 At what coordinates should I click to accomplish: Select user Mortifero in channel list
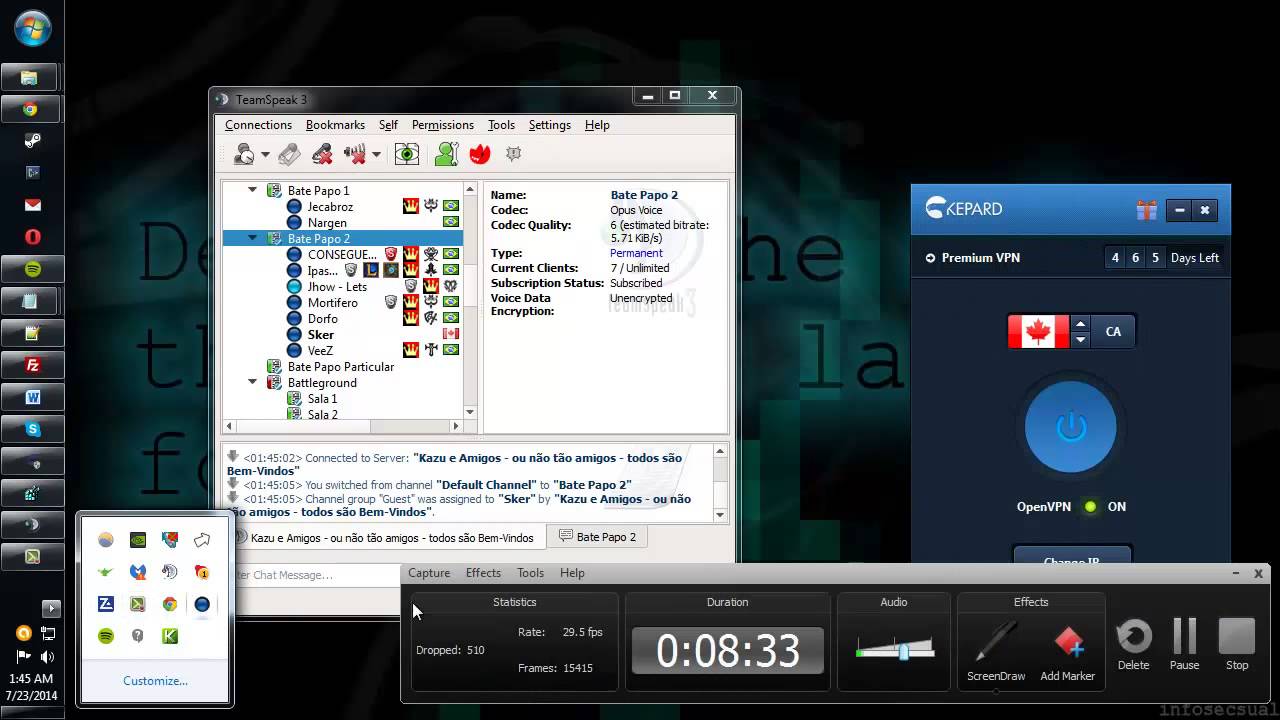[332, 303]
